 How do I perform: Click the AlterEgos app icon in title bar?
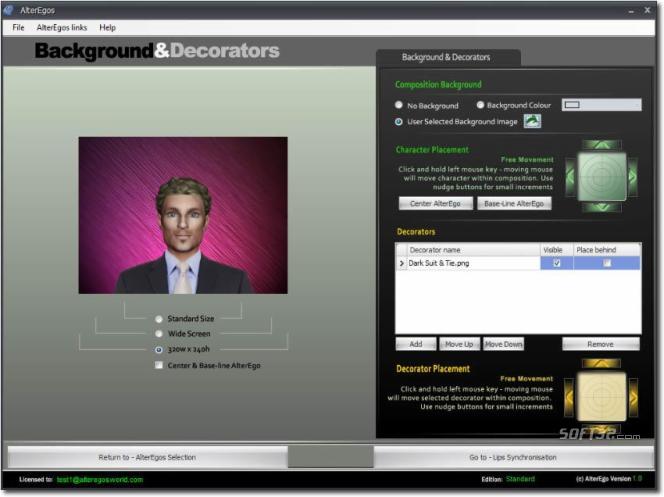(x=8, y=10)
